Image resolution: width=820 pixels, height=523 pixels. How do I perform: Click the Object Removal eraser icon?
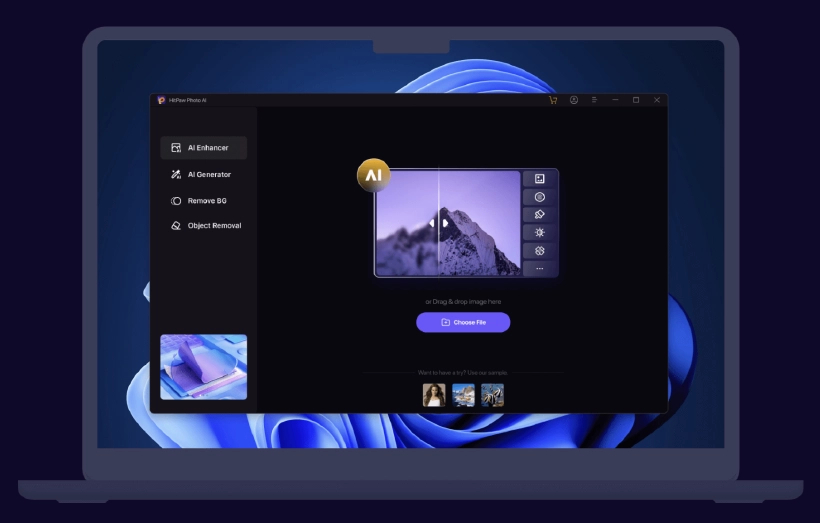[x=176, y=225]
